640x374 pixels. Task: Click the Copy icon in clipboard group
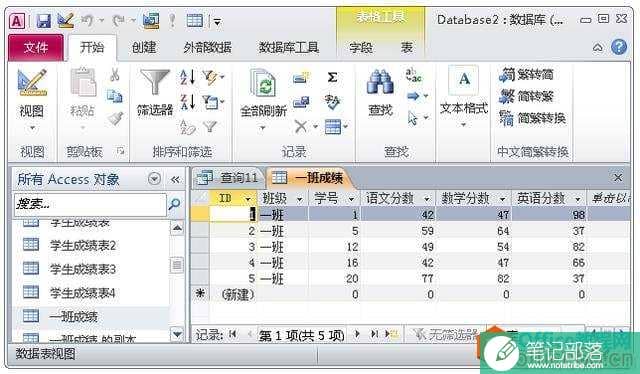pyautogui.click(x=115, y=97)
